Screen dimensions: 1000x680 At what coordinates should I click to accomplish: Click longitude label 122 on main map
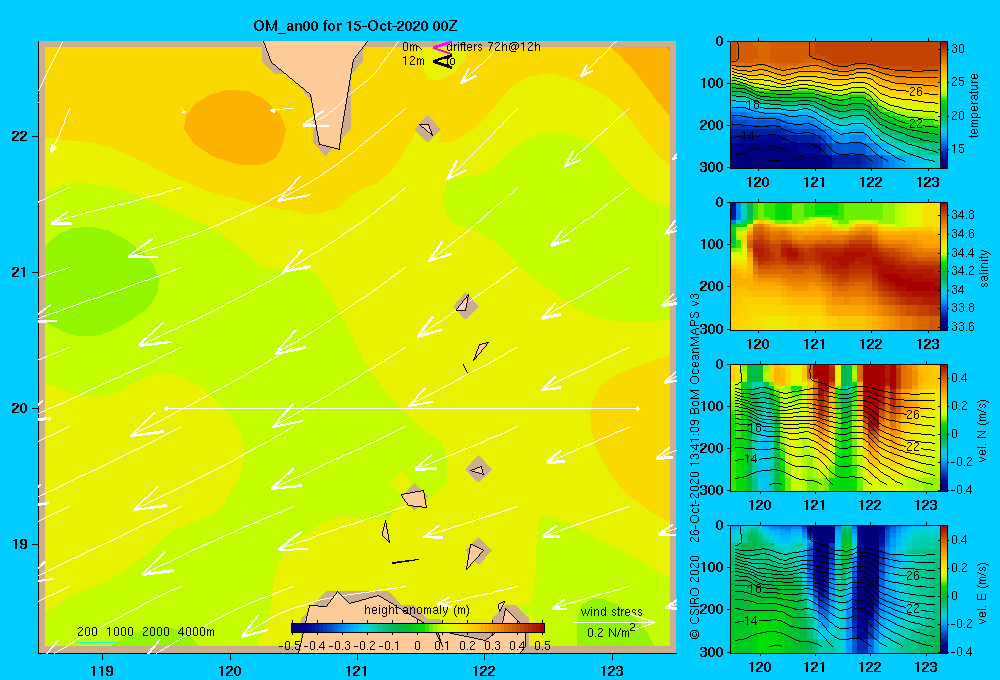(485, 670)
